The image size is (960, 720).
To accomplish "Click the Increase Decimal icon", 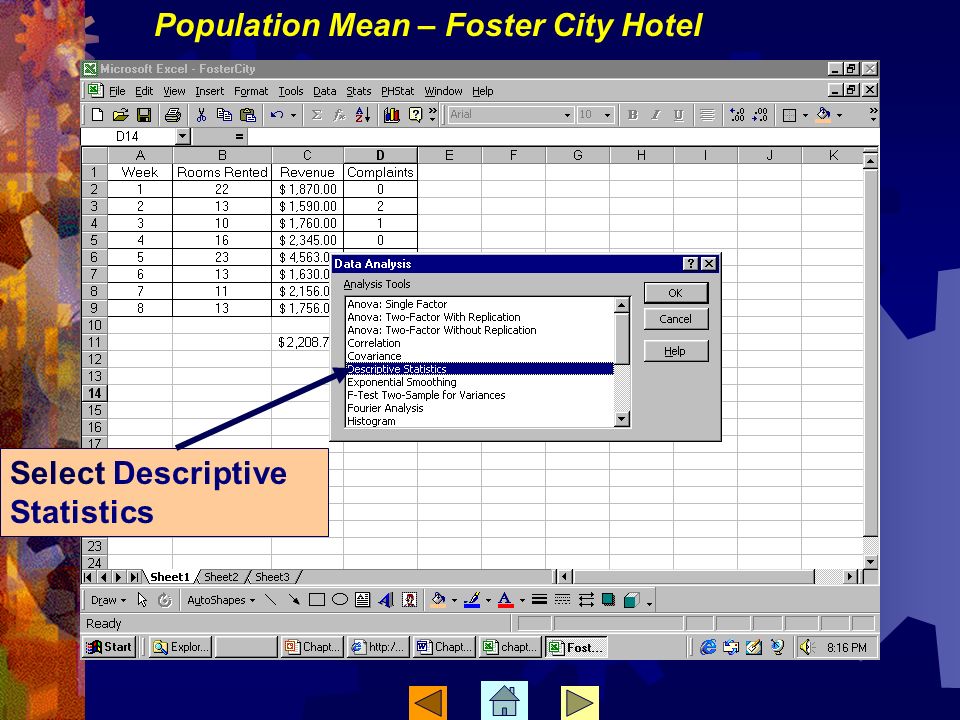I will (x=737, y=114).
